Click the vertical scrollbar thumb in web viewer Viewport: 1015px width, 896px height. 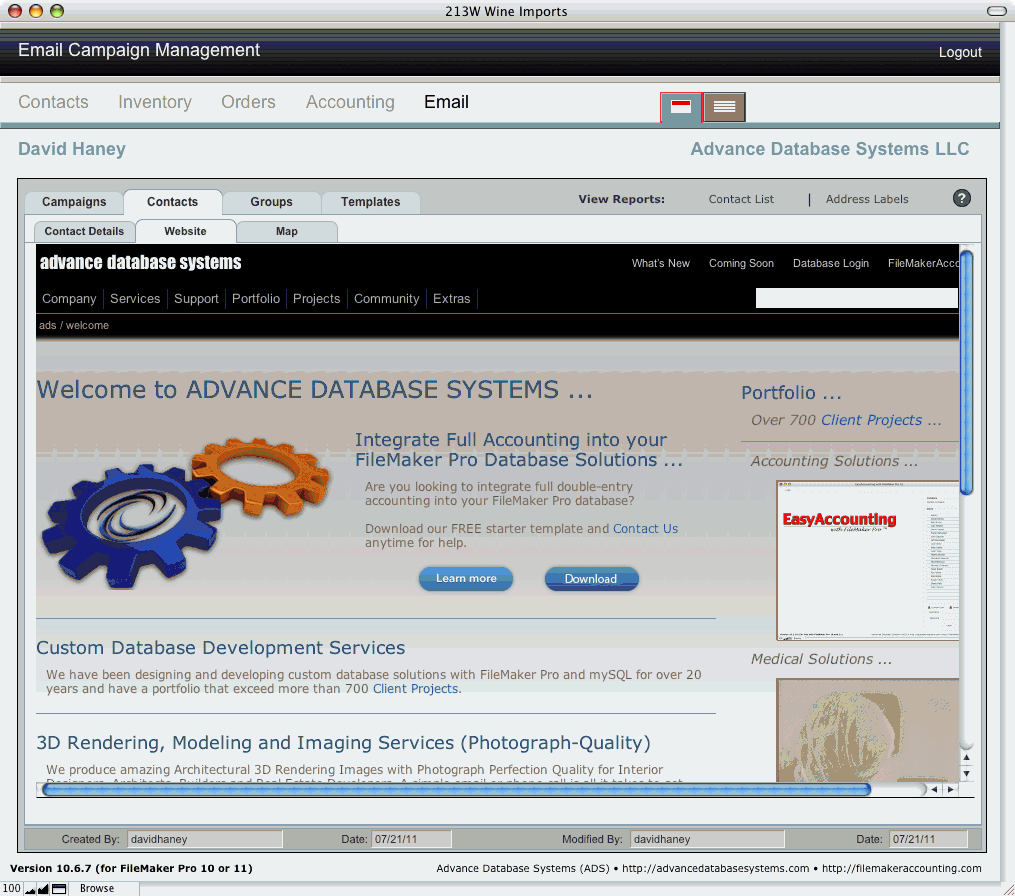pyautogui.click(x=966, y=373)
